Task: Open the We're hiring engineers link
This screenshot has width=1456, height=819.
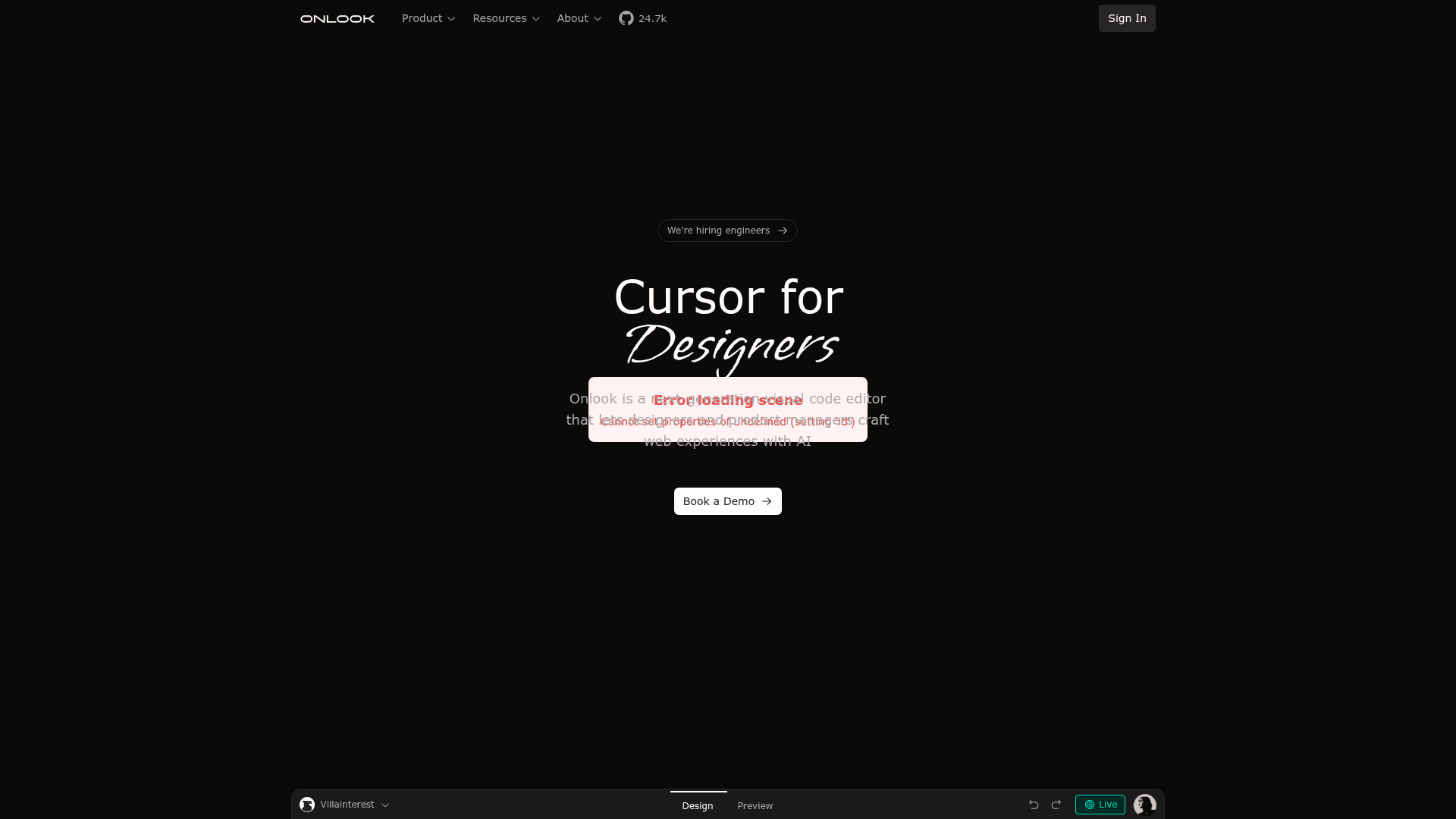Action: 718,231
